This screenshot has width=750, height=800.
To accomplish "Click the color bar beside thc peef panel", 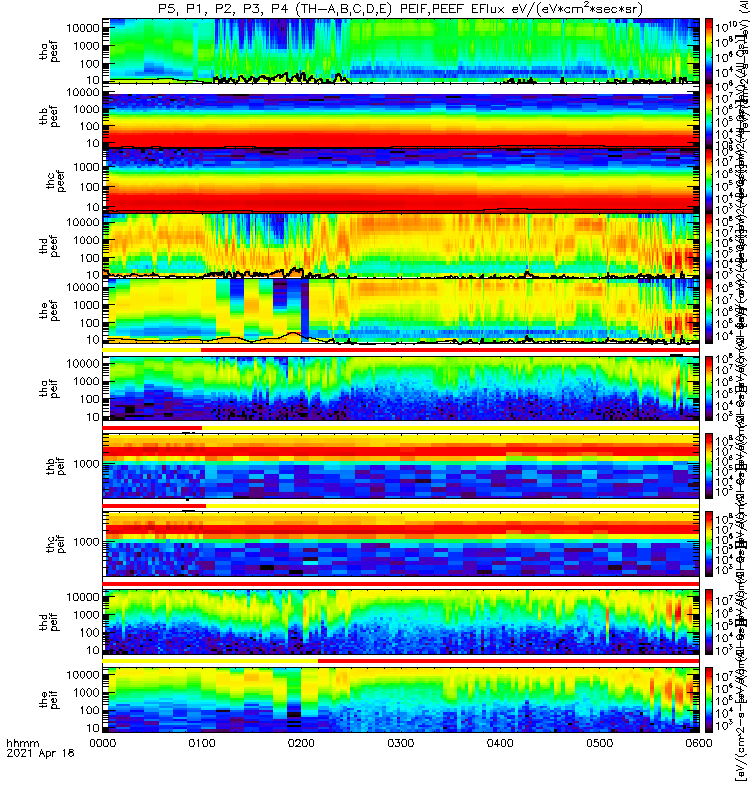I will pos(709,181).
